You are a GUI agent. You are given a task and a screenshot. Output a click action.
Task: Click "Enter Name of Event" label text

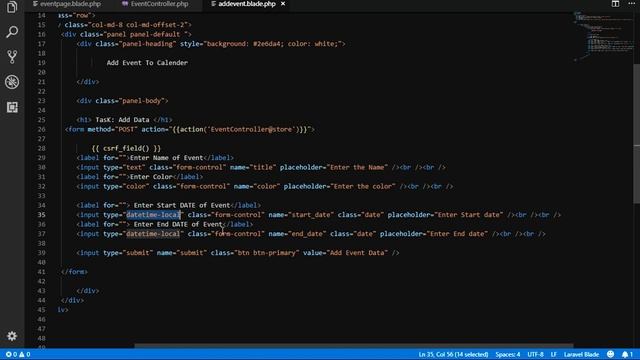167,158
